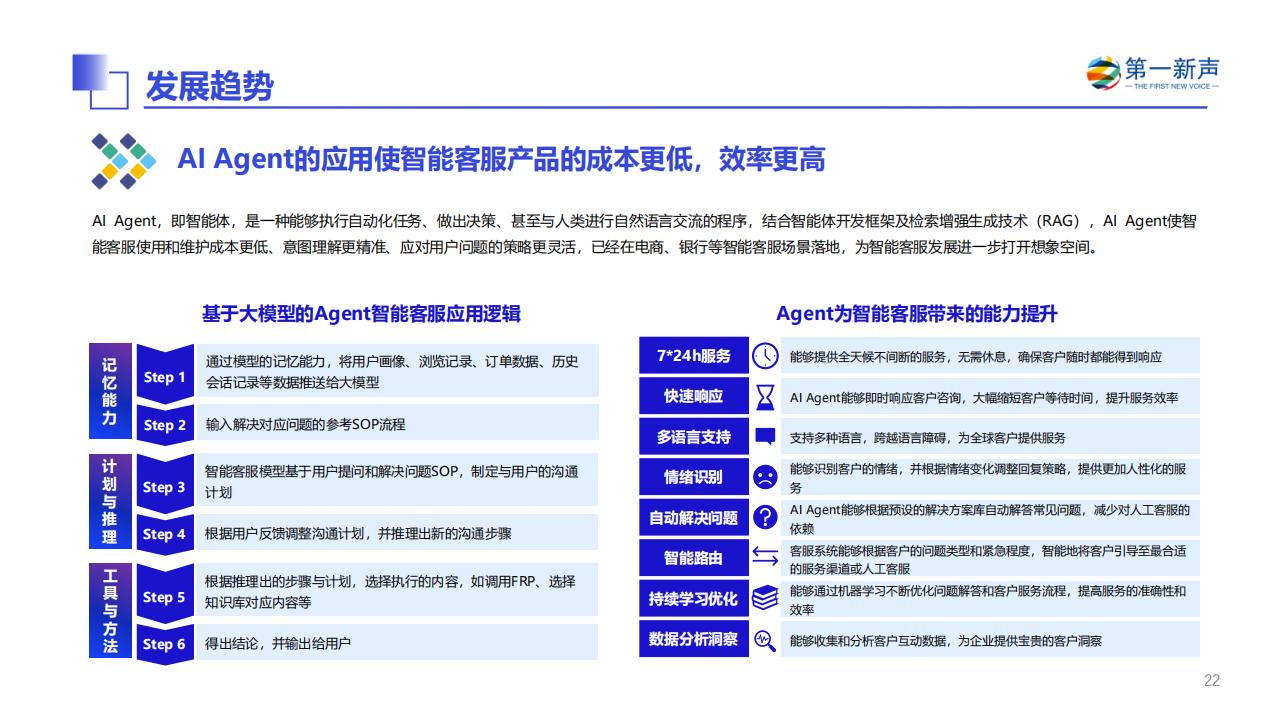The width and height of the screenshot is (1280, 720).
Task: Click the Step 1 arrow label
Action: pyautogui.click(x=165, y=377)
